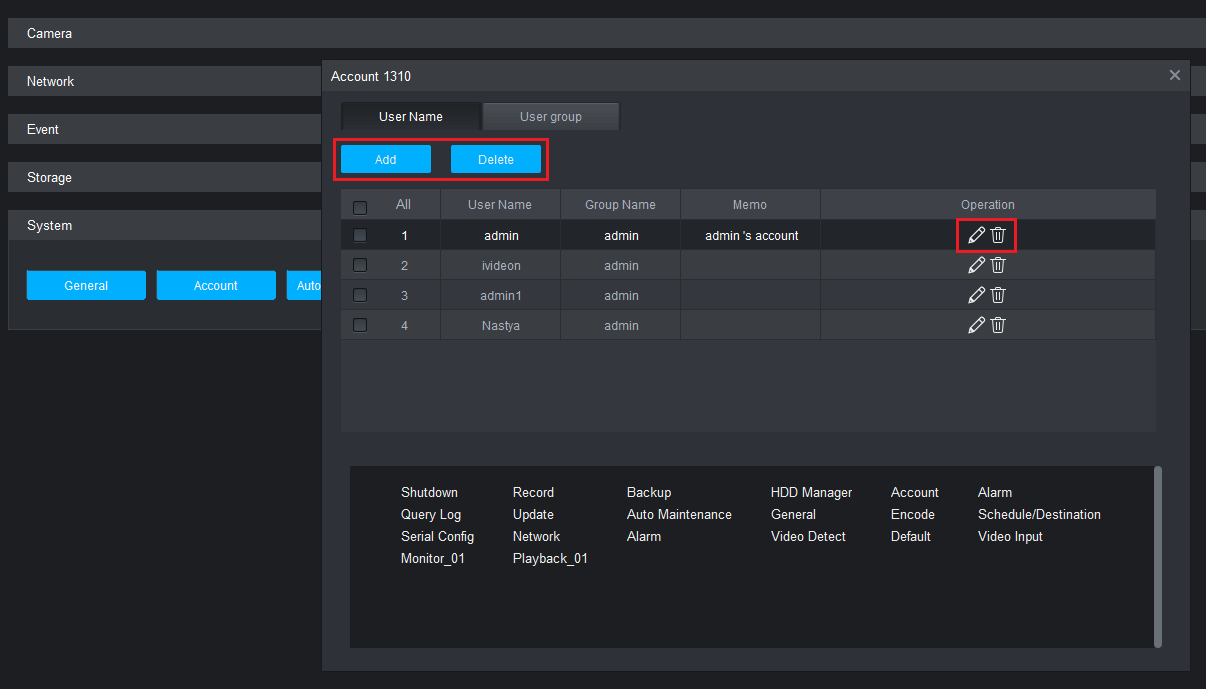Edit the admin user with the pencil icon
This screenshot has height=689, width=1206.
[x=977, y=235]
